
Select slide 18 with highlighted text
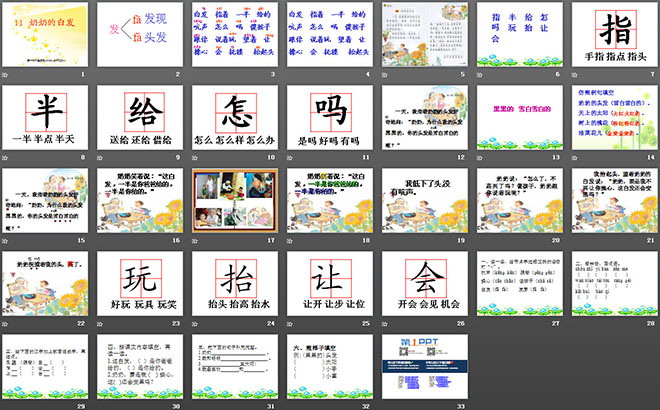[330, 200]
